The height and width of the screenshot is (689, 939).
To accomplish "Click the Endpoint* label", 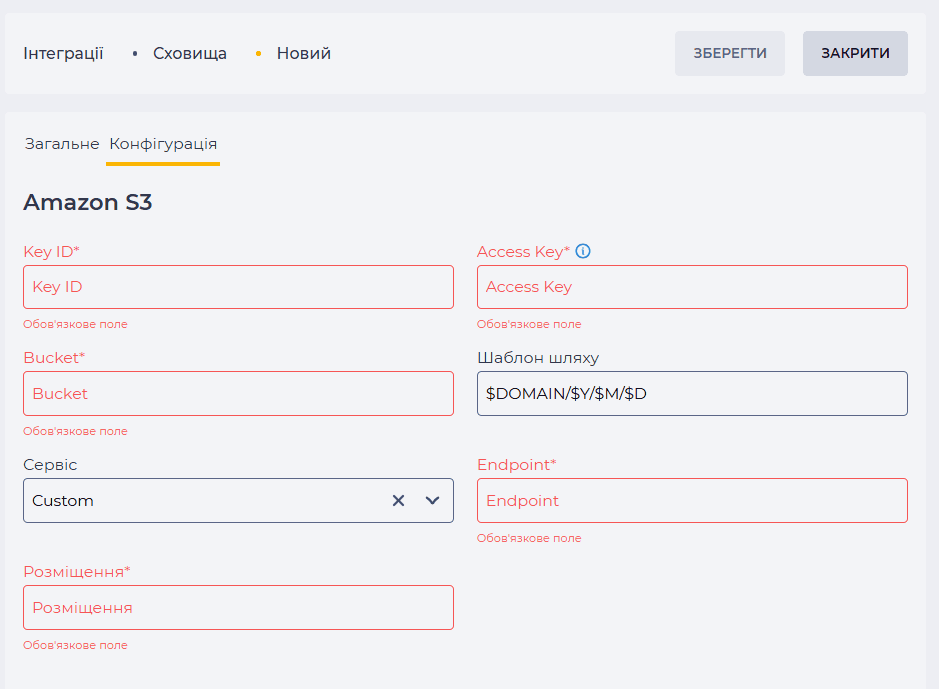I will [x=517, y=465].
